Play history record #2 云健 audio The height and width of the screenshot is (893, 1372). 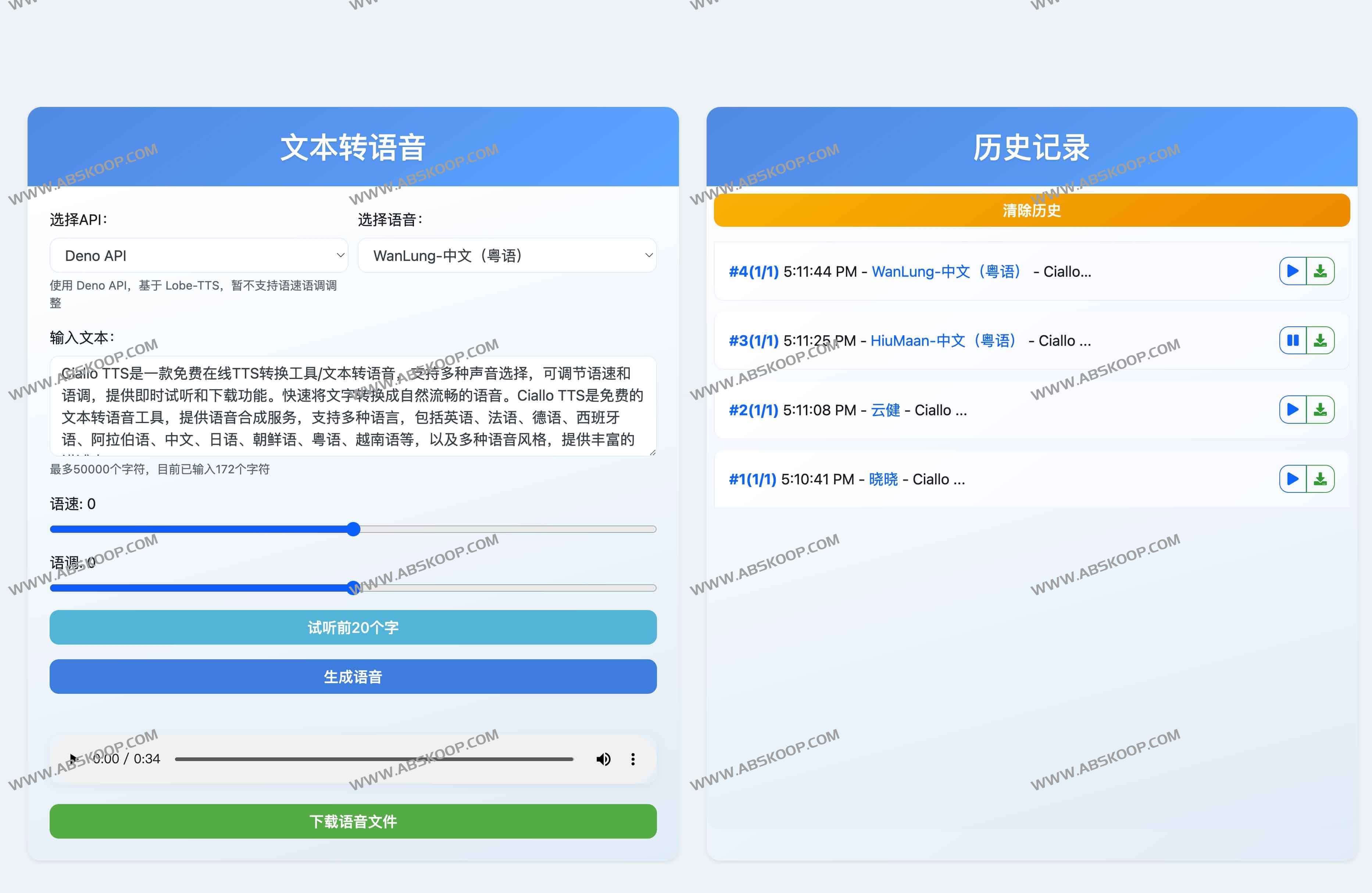pyautogui.click(x=1293, y=410)
